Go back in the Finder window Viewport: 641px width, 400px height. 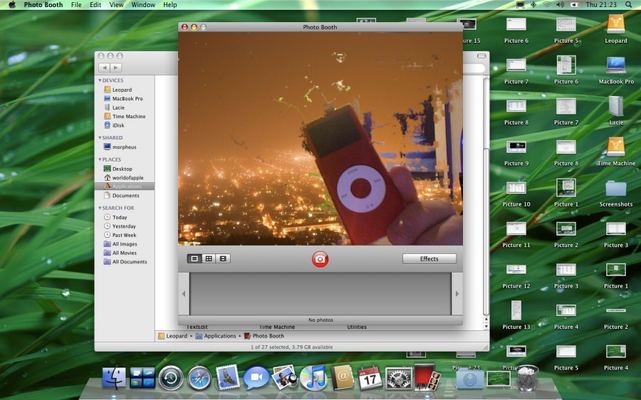coord(104,68)
